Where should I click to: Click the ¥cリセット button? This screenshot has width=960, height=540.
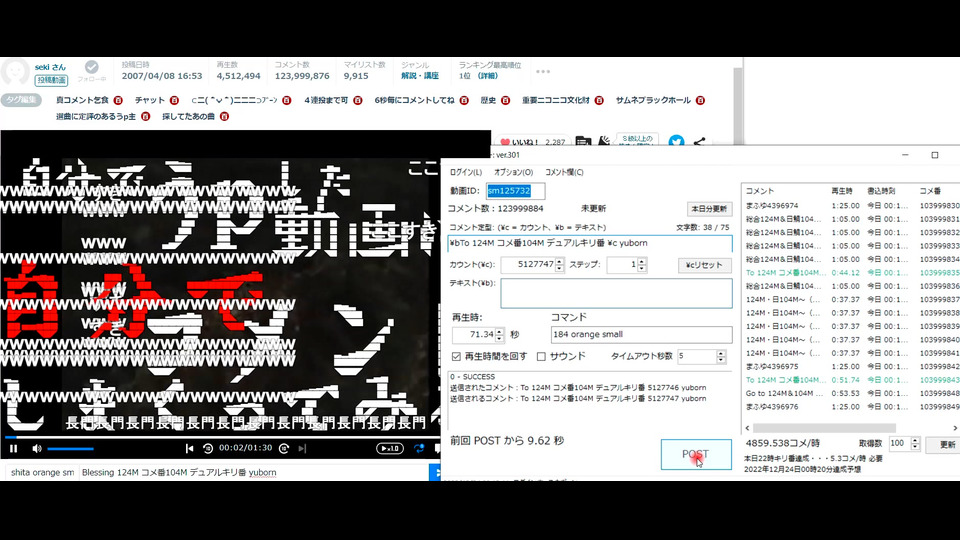click(704, 265)
